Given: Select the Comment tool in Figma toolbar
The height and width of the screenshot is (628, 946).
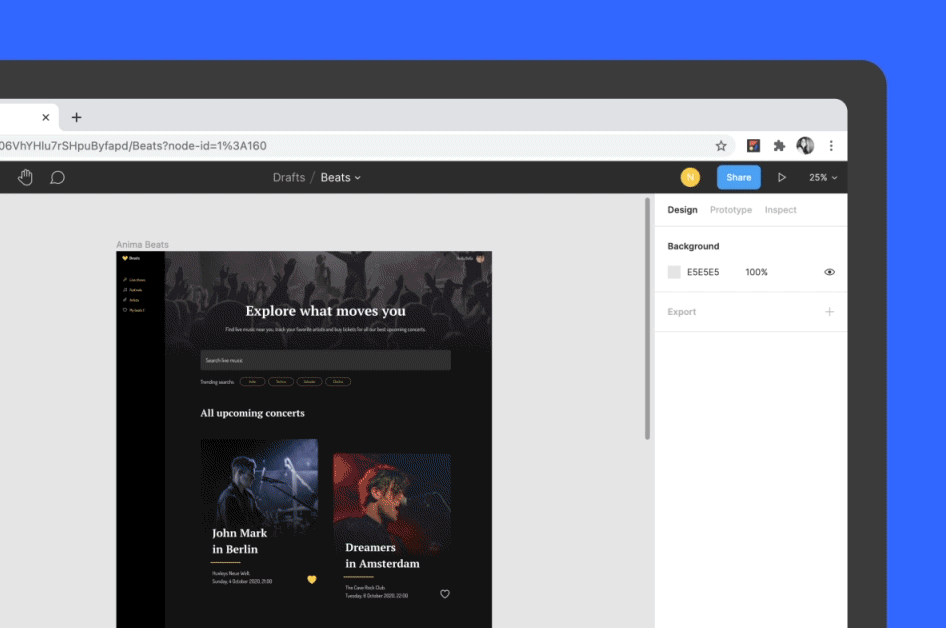Looking at the screenshot, I should click(x=57, y=177).
